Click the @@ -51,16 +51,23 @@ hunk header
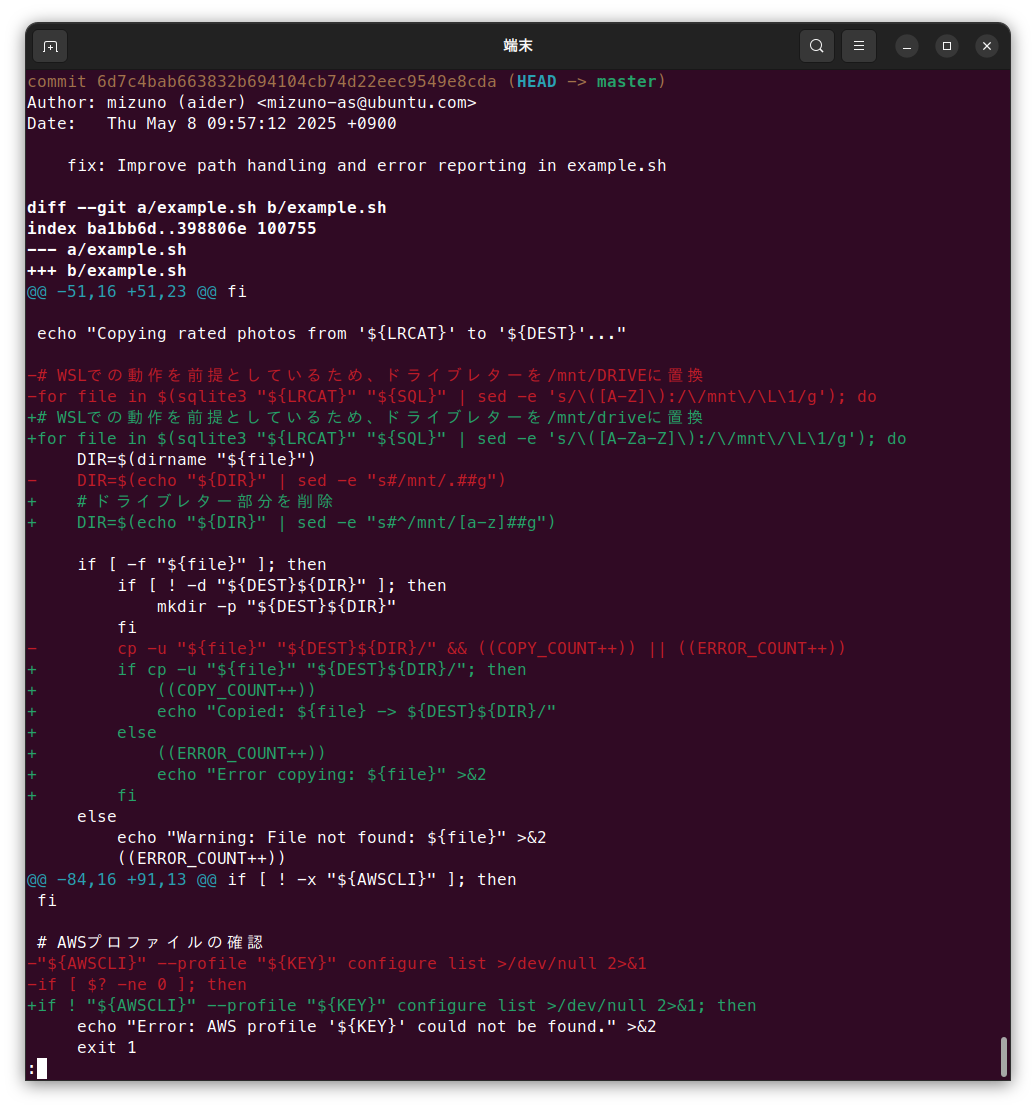Image resolution: width=1036 pixels, height=1109 pixels. click(122, 291)
